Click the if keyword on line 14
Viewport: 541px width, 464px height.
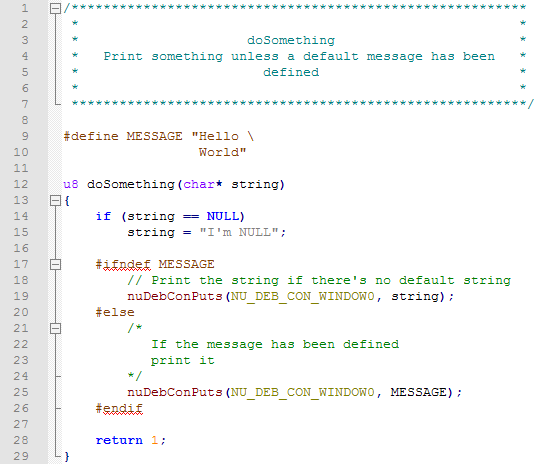103,216
